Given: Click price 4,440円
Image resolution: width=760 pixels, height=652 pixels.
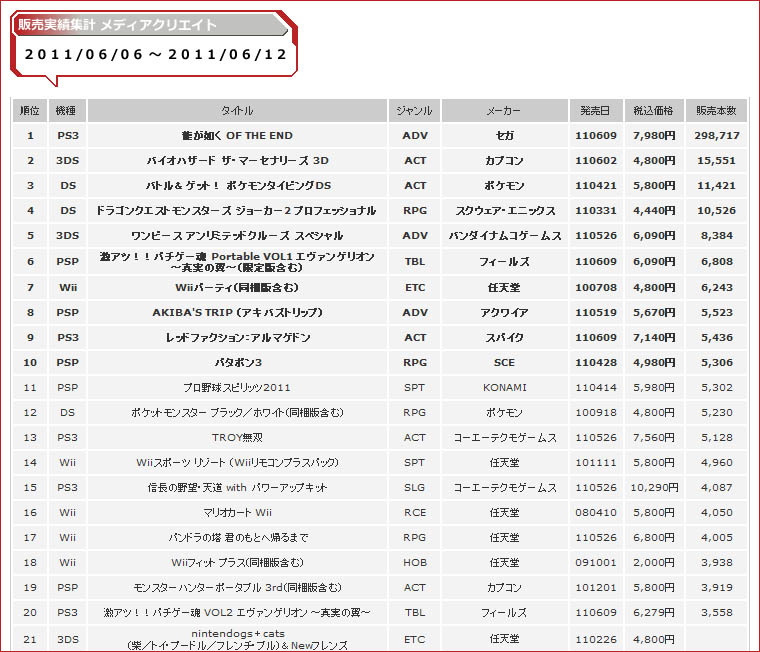Looking at the screenshot, I should 654,210.
